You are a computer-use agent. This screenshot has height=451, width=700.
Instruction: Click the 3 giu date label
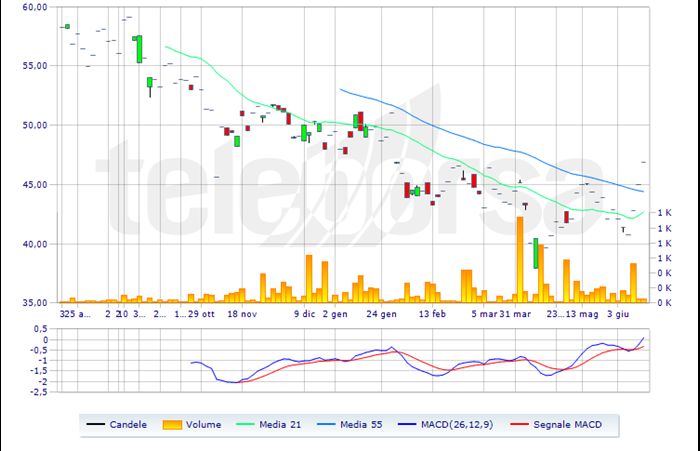coord(618,314)
